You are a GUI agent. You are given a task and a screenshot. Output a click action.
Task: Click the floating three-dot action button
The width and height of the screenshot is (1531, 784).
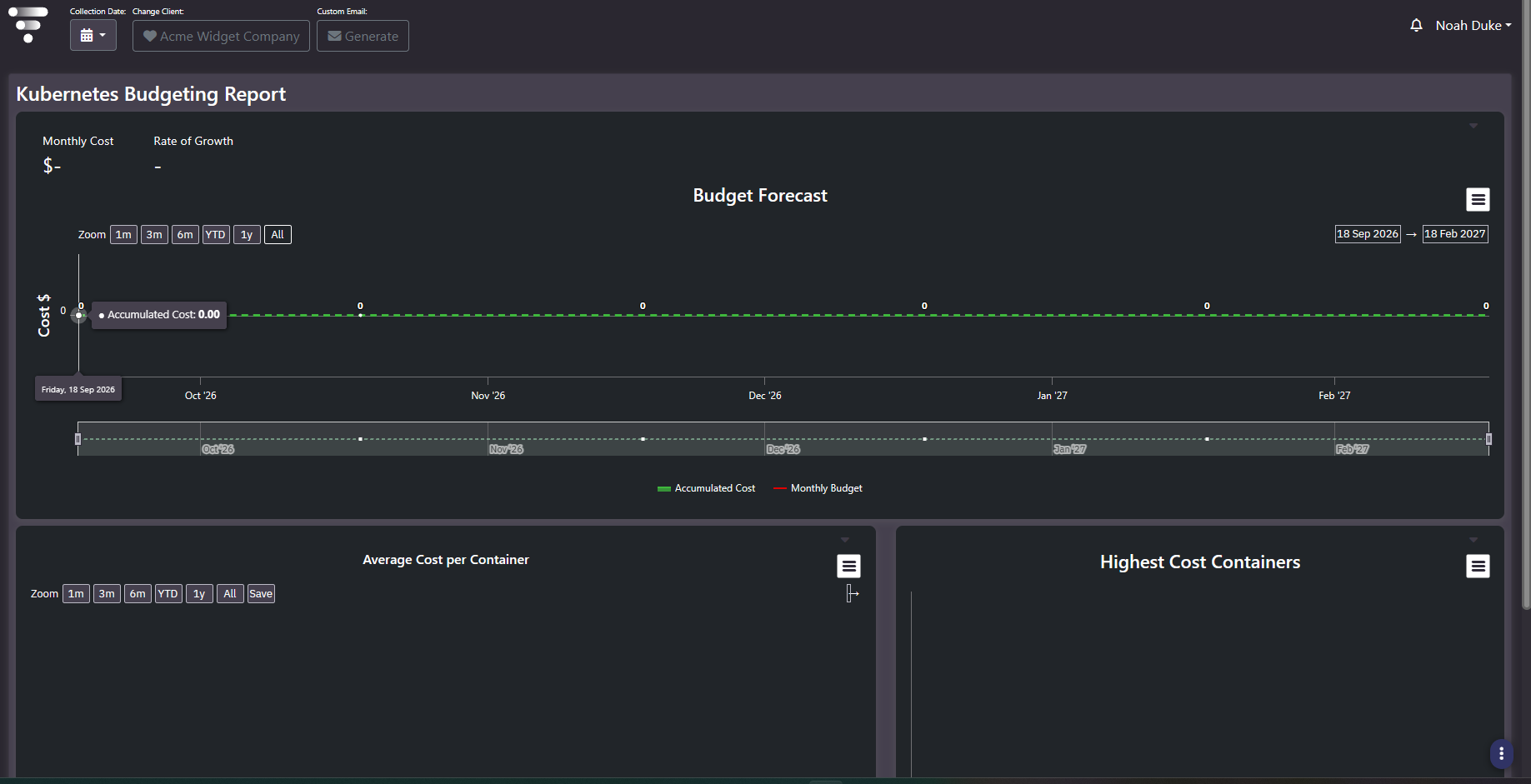1501,754
